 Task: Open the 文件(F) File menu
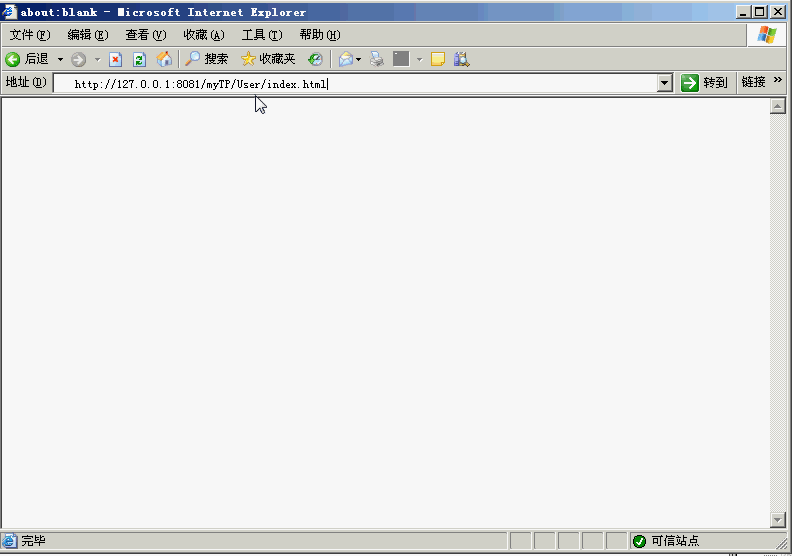pos(30,35)
